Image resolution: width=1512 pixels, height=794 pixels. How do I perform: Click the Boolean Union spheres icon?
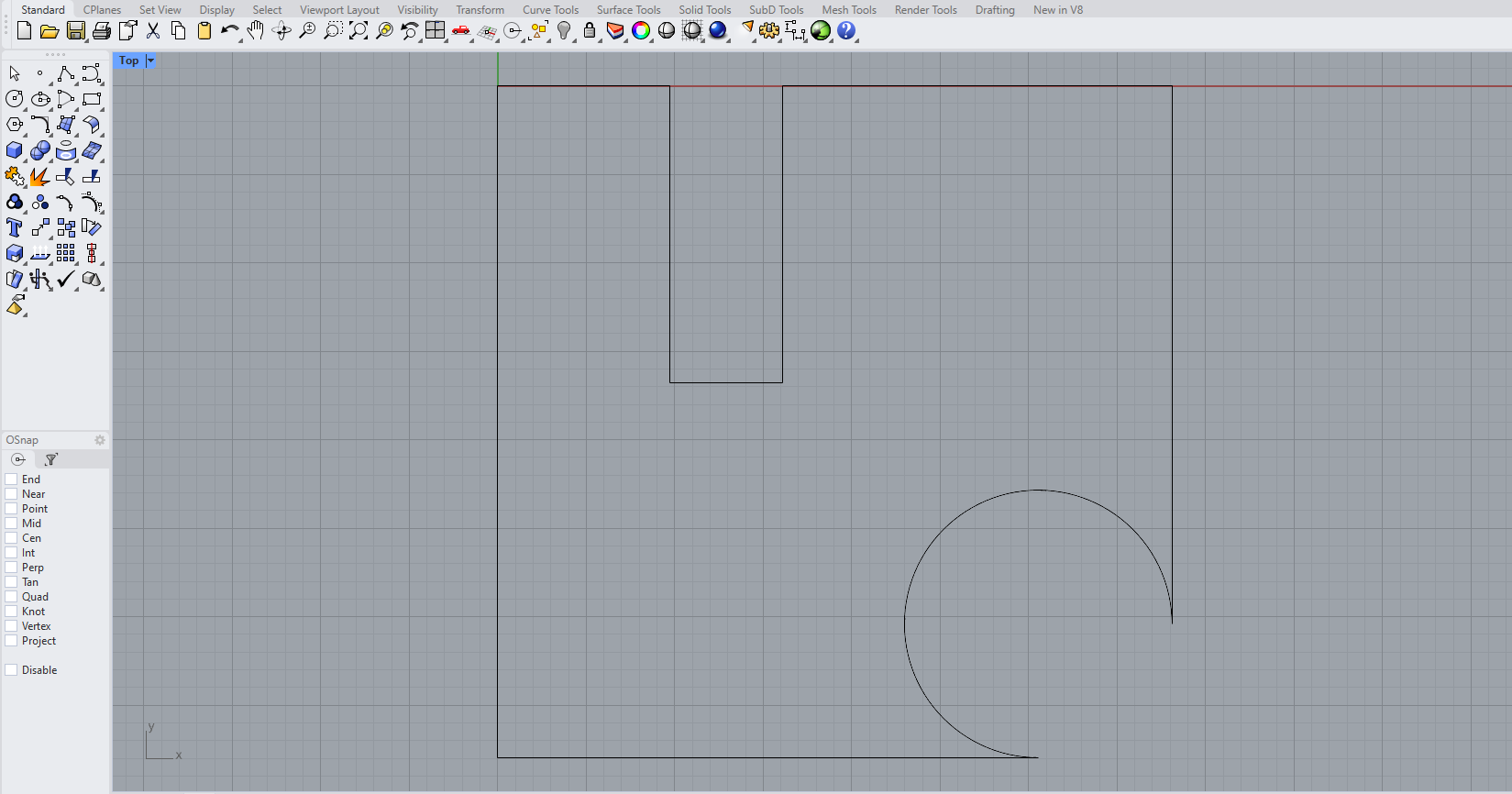pyautogui.click(x=39, y=150)
